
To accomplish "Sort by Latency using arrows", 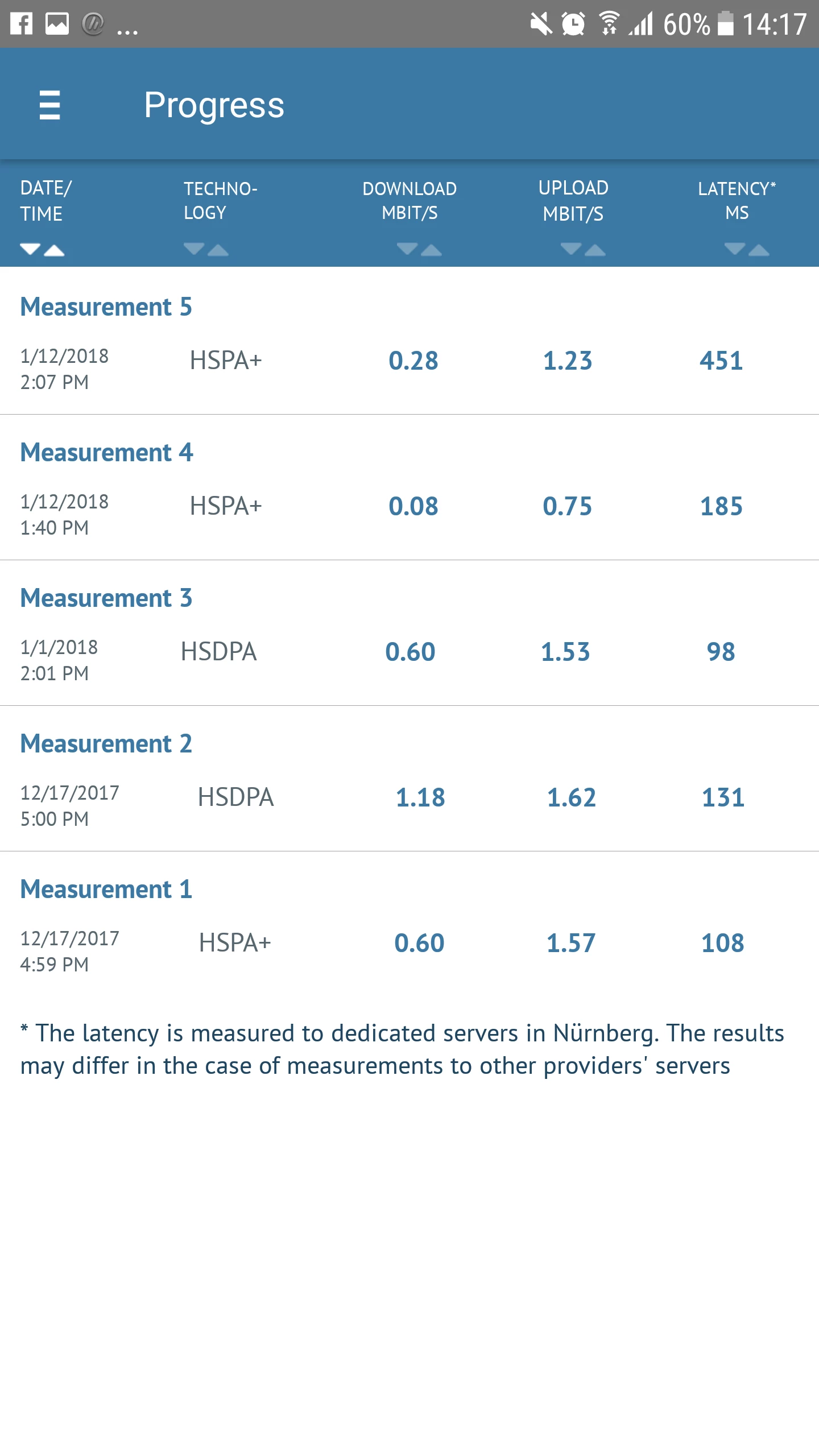I will coord(747,249).
